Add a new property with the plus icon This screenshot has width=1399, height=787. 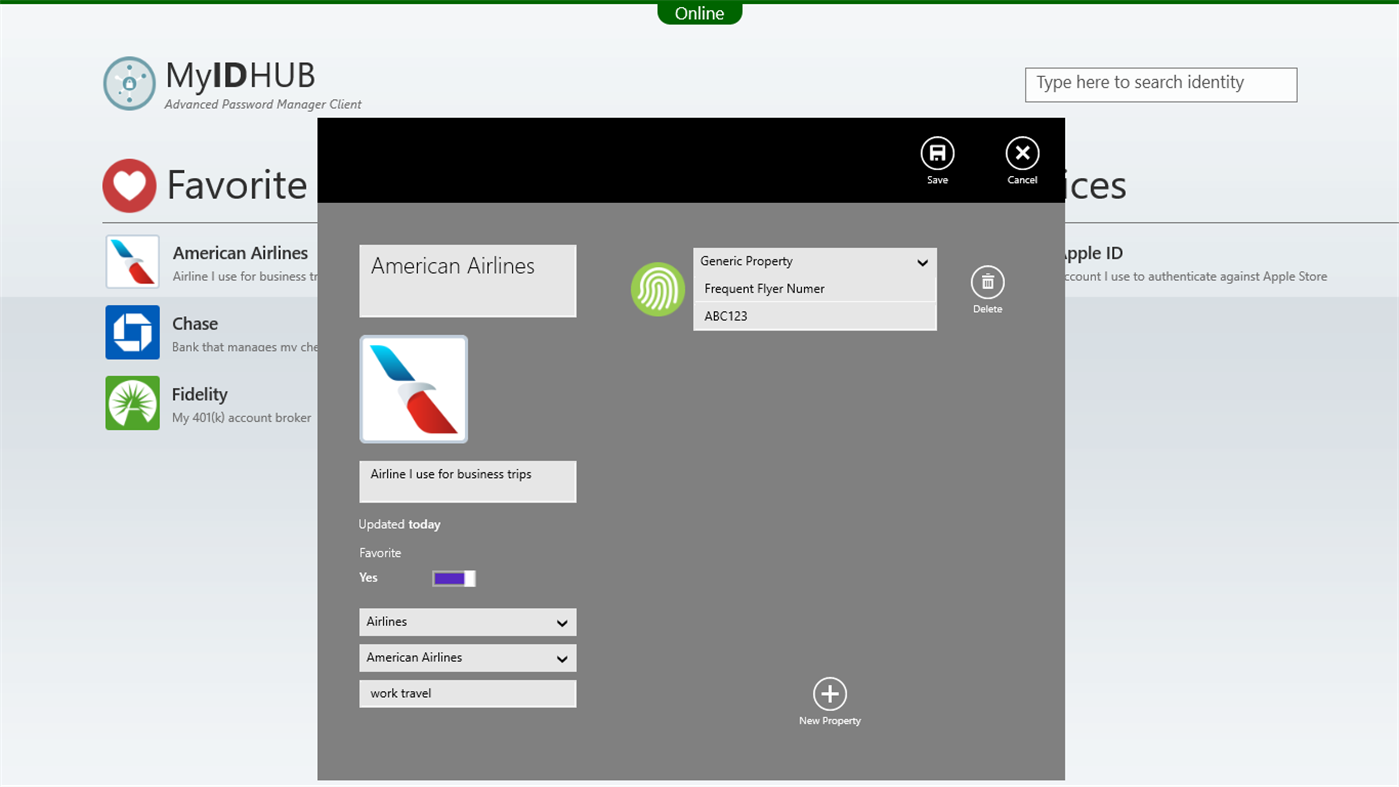(x=829, y=693)
